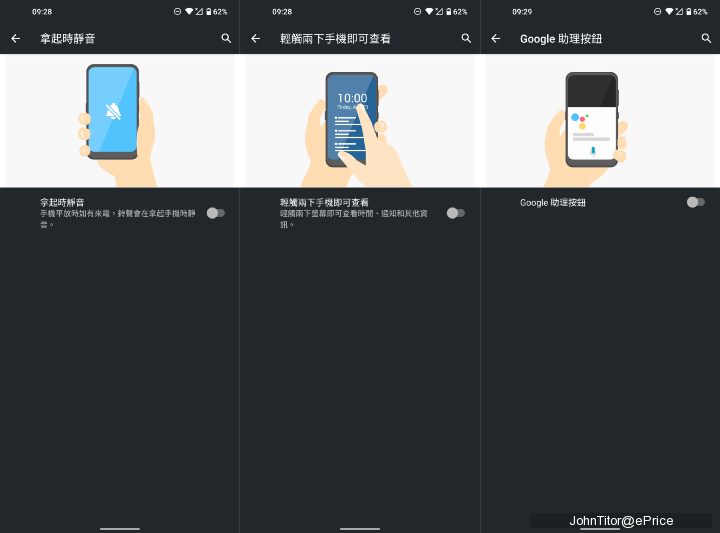Tap the 輕觸兩下手機即可查看 header title

pos(335,39)
